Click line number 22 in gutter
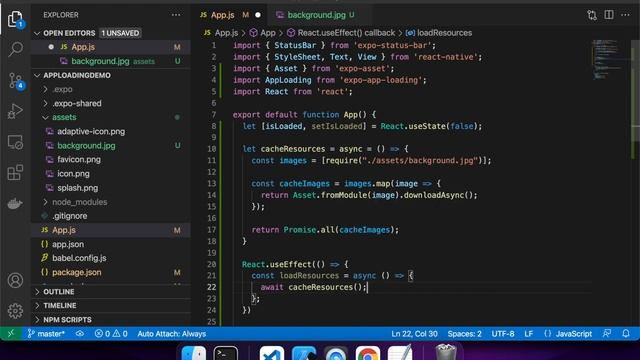This screenshot has width=640, height=360. (211, 287)
